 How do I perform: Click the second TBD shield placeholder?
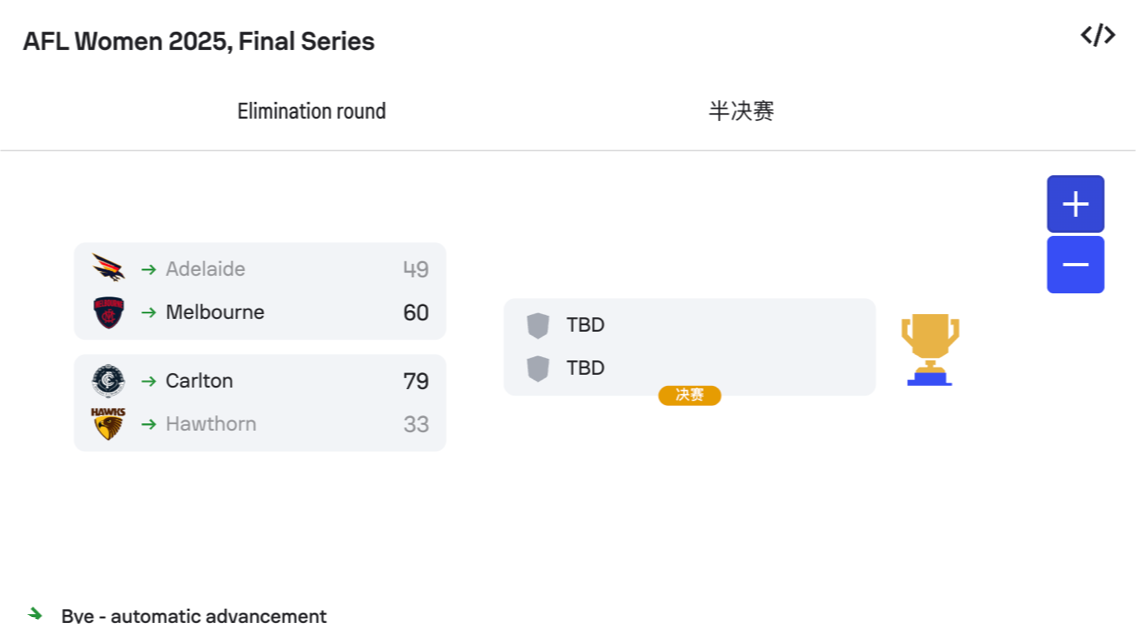pyautogui.click(x=538, y=368)
